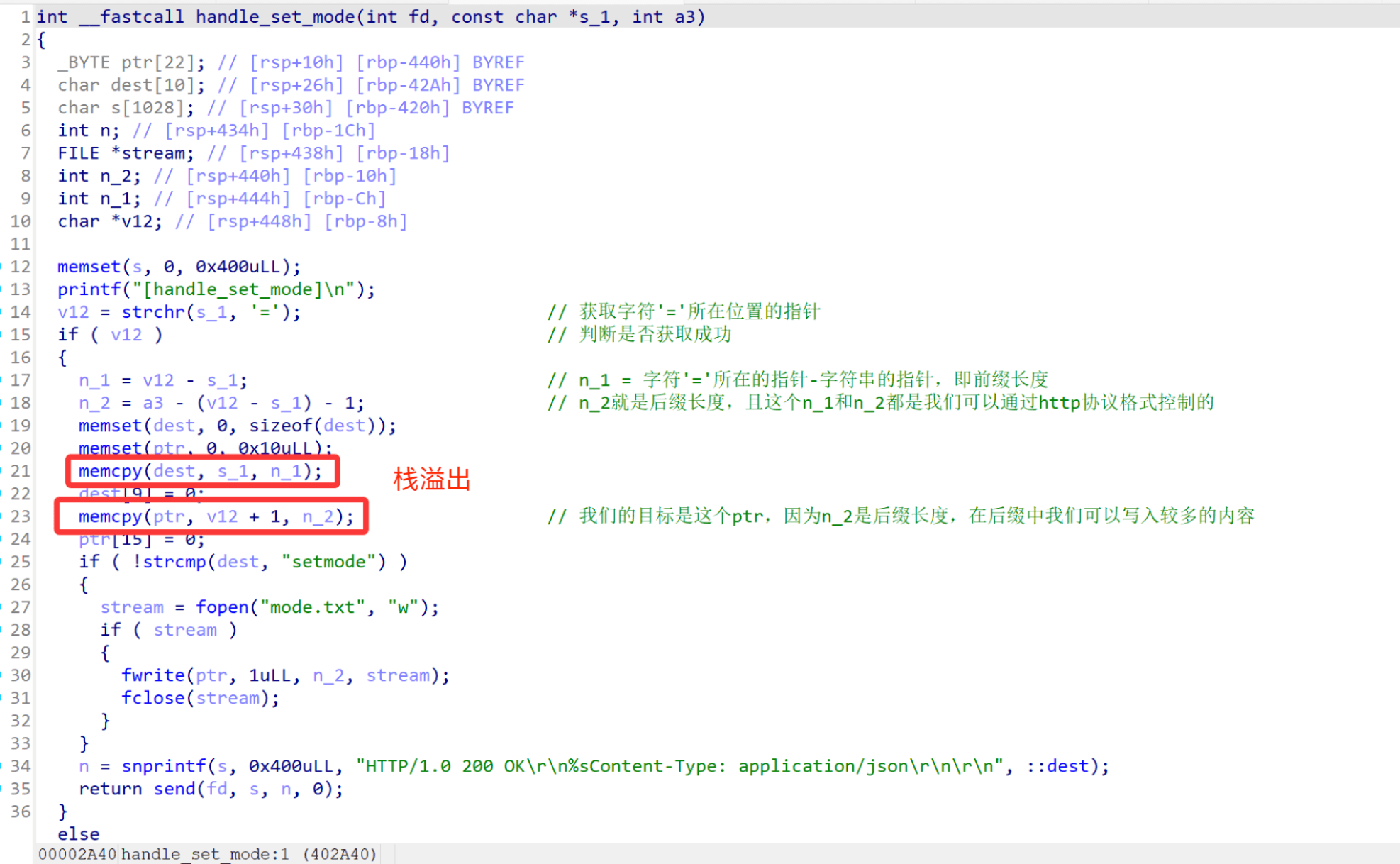Click the fclose call
This screenshot has height=864, width=1400.
coord(152,698)
